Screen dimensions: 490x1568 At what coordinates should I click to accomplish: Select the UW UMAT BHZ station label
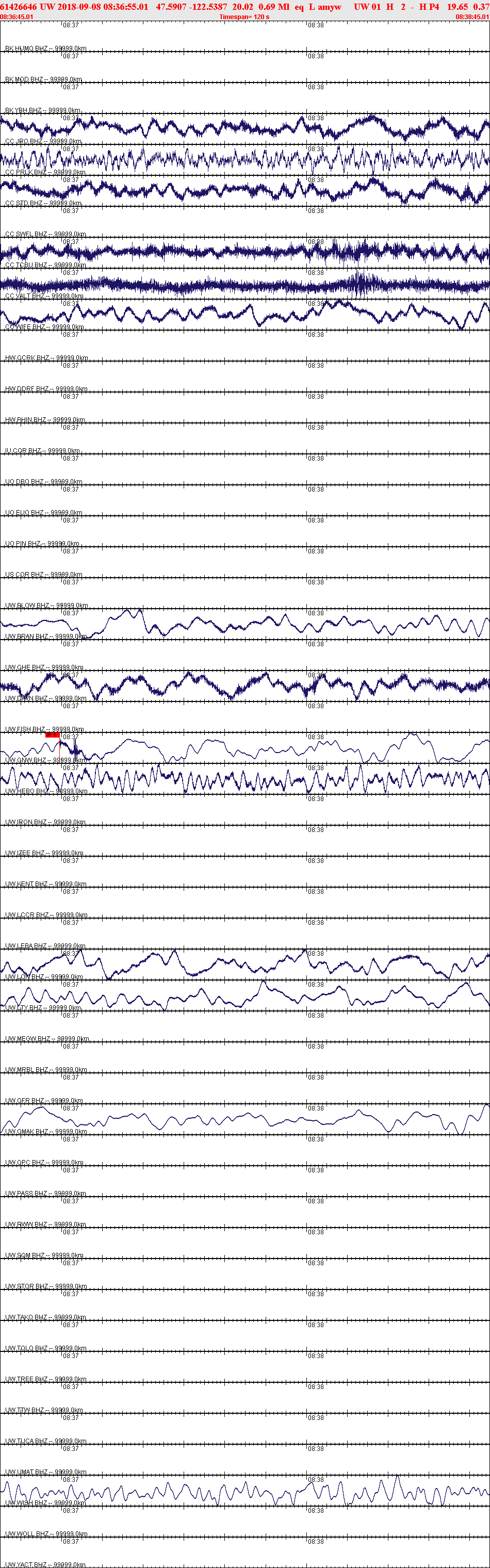[x=46, y=1473]
